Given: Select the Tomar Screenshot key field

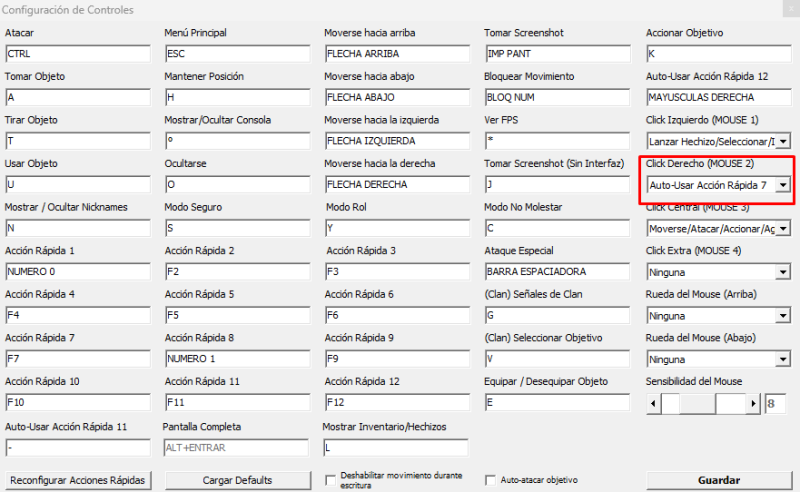Looking at the screenshot, I should coord(556,53).
